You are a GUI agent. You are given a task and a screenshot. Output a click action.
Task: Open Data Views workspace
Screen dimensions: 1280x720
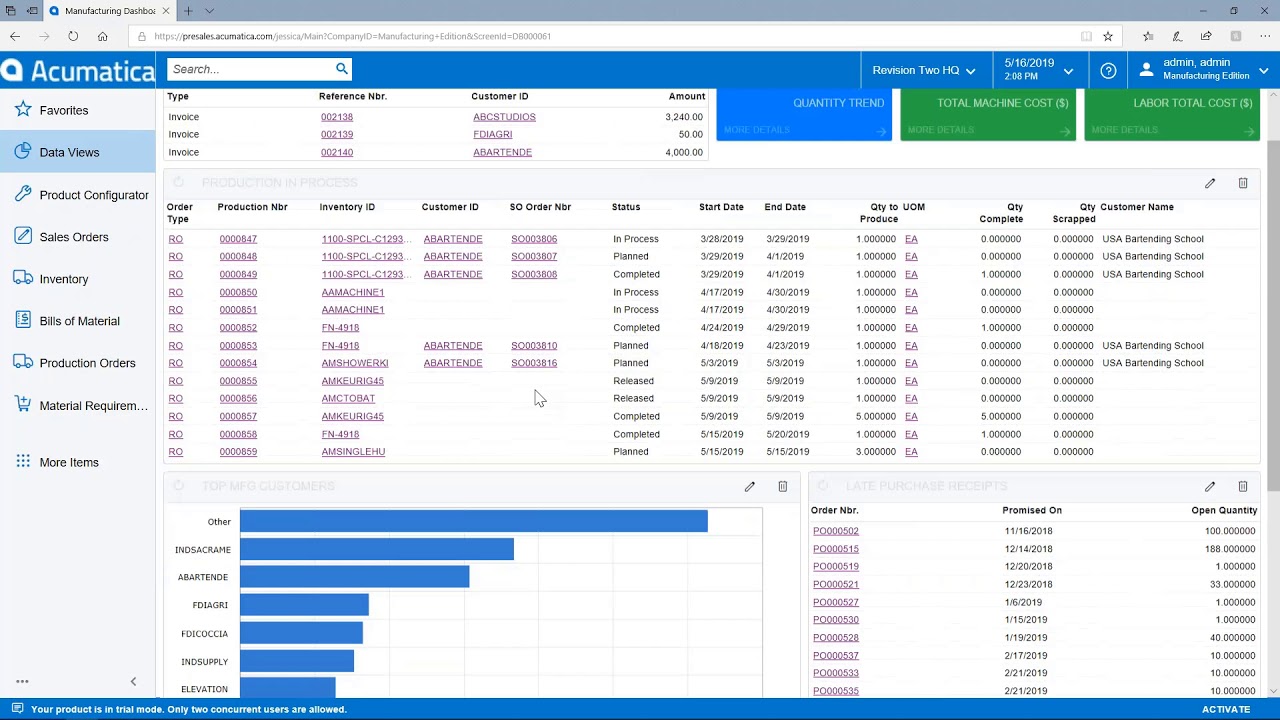point(77,152)
